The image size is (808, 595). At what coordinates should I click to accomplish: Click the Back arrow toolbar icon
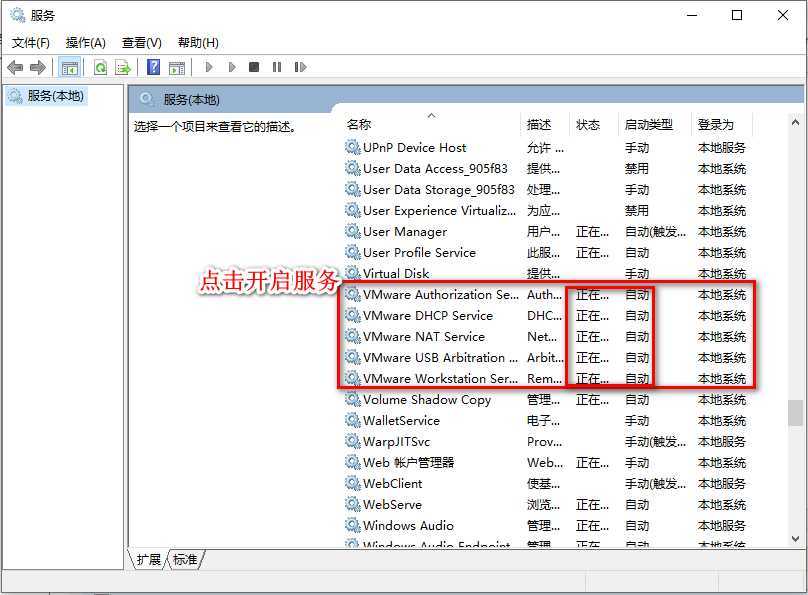[15, 67]
